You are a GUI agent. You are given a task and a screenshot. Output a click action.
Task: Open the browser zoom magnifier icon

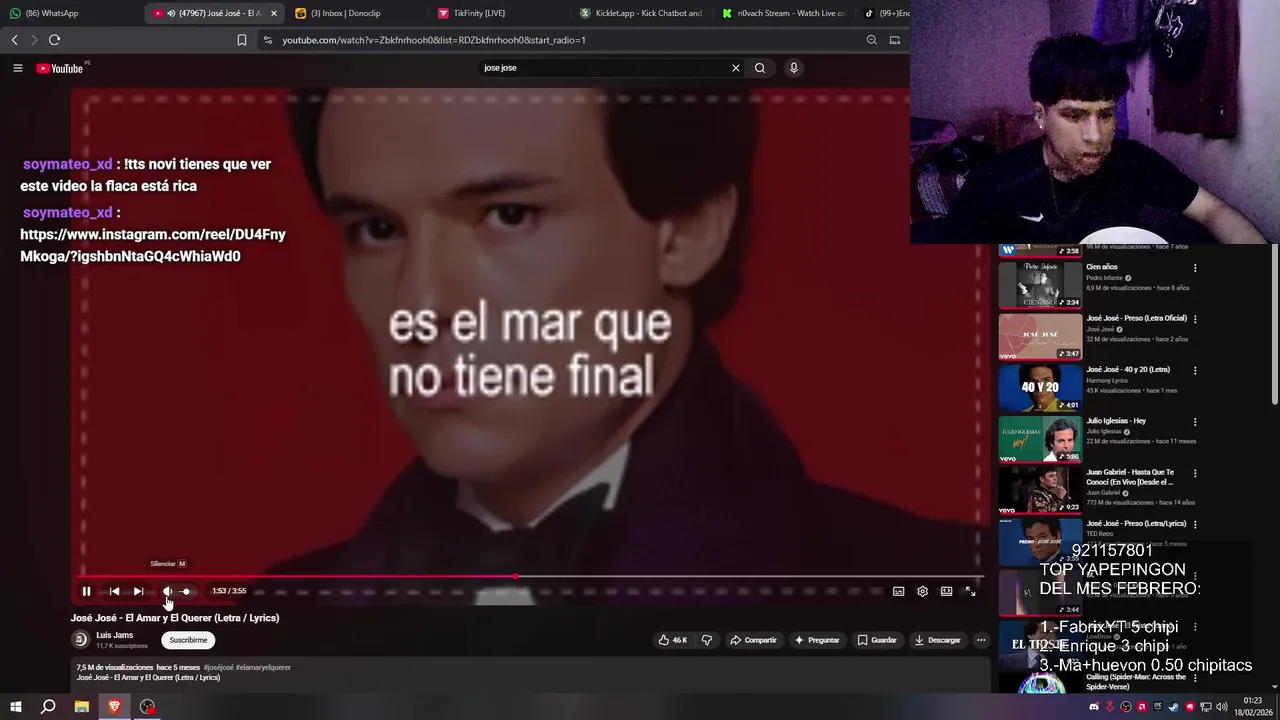(872, 40)
